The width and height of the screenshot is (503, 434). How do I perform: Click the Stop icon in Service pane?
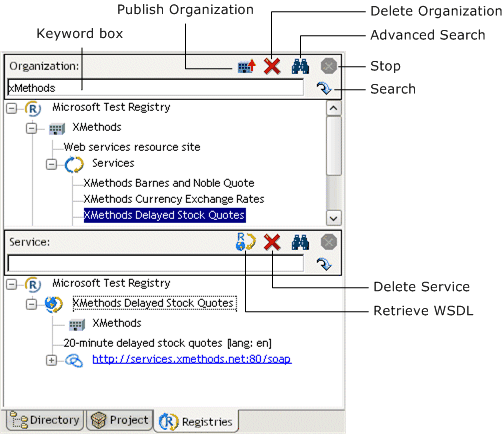tap(329, 242)
